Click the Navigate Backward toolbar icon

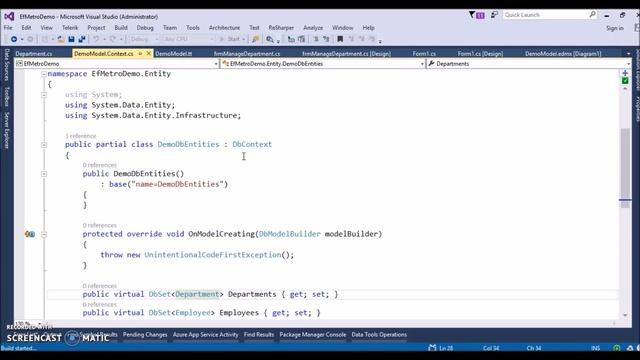click(x=14, y=39)
